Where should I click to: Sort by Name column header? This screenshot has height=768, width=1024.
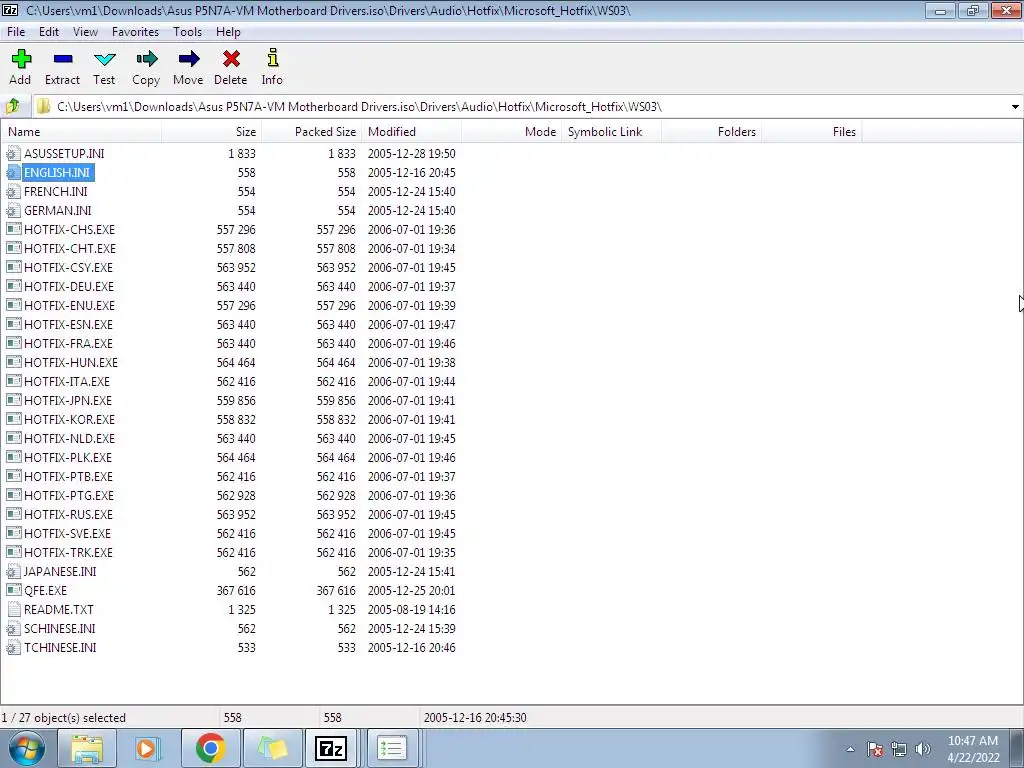pyautogui.click(x=81, y=132)
